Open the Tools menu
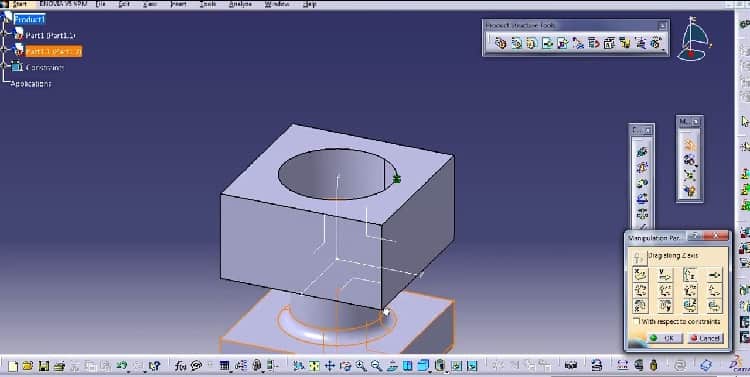 click(x=208, y=4)
